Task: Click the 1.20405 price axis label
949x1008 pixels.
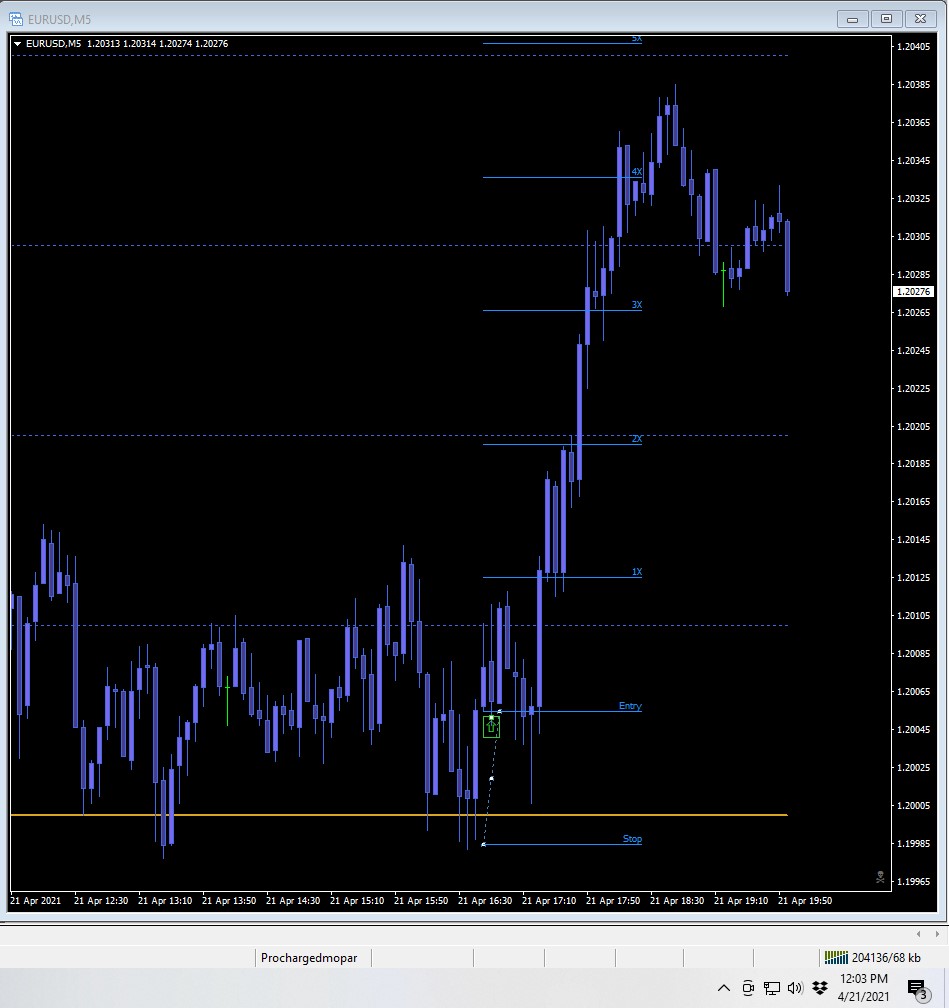Action: coord(913,46)
